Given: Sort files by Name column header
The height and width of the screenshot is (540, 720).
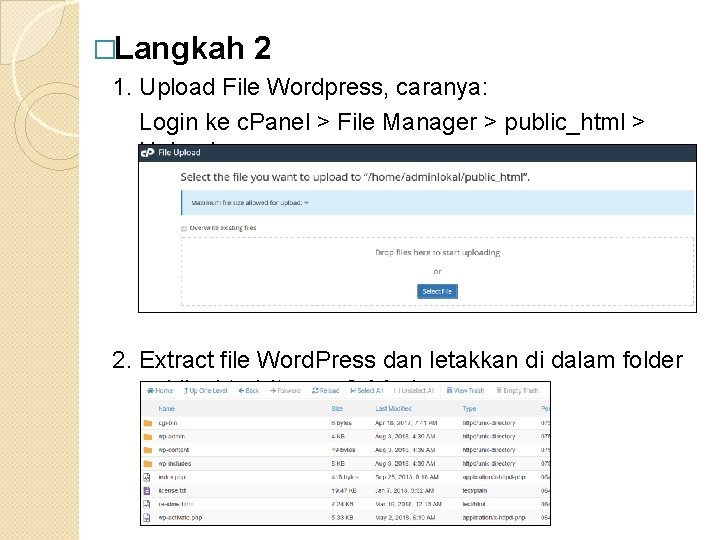Looking at the screenshot, I should pos(167,409).
